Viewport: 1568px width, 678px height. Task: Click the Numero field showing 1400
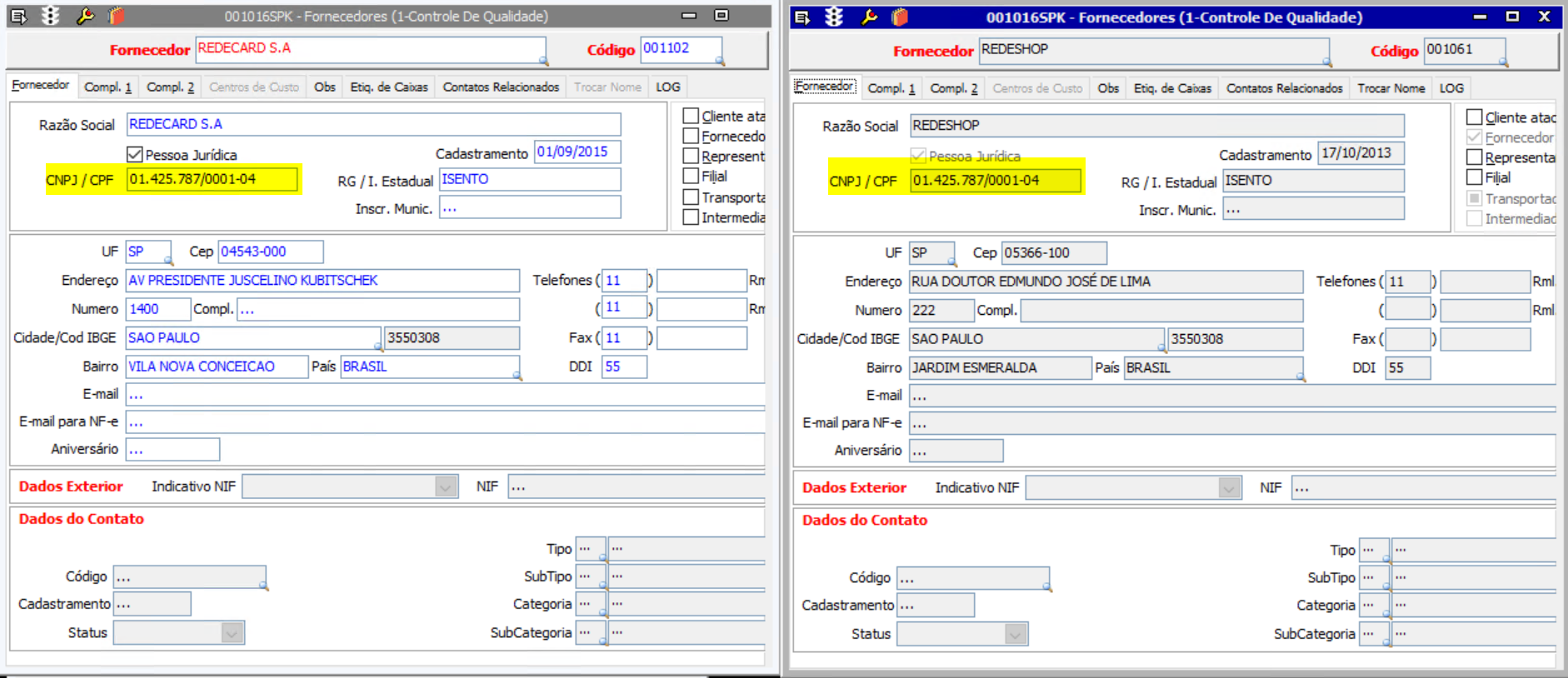point(158,309)
